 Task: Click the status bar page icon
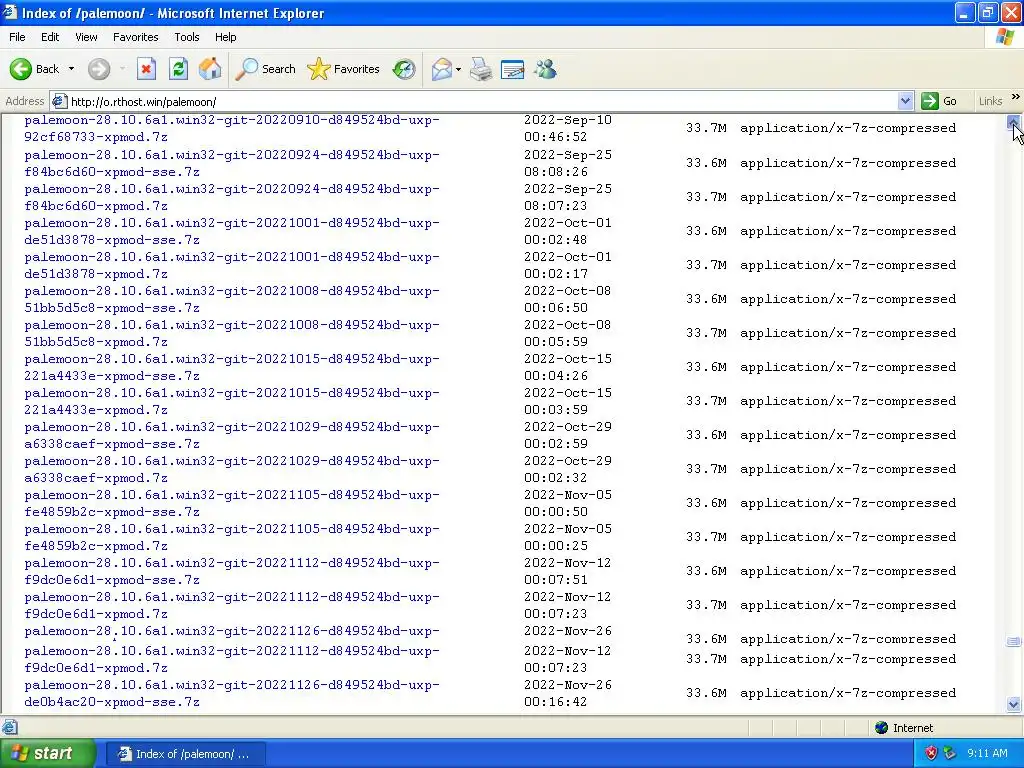[10, 727]
